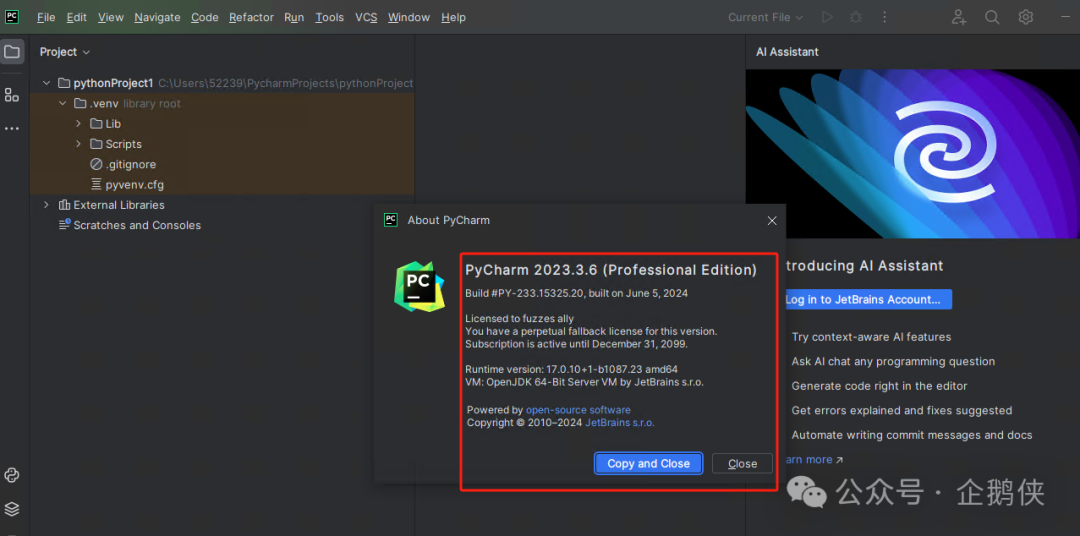This screenshot has width=1080, height=536.
Task: Click the Search Everywhere magnifier icon
Action: [x=992, y=17]
